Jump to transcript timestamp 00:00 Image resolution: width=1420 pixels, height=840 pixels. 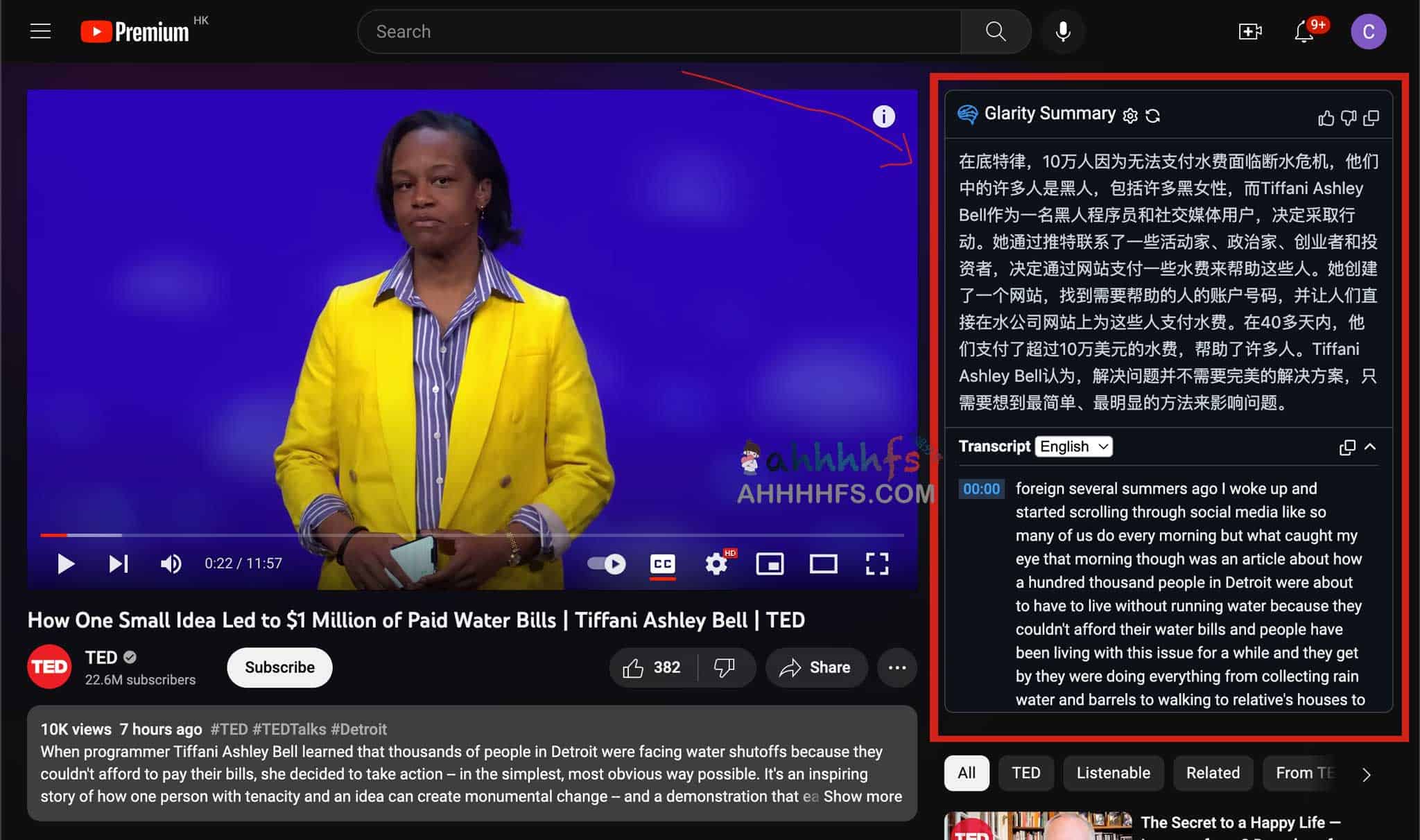pos(981,489)
